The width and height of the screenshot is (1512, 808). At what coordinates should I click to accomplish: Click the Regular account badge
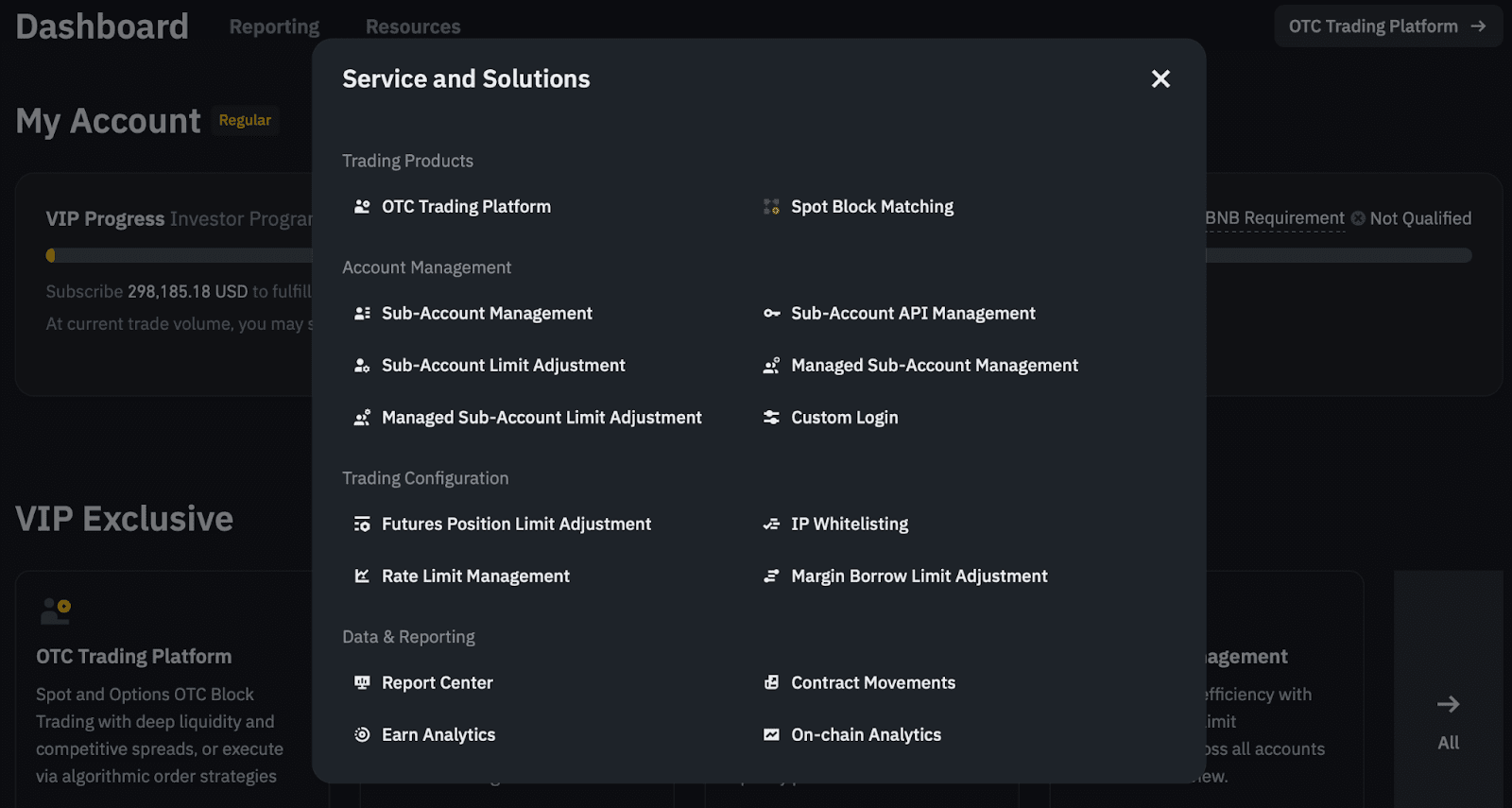(x=245, y=121)
